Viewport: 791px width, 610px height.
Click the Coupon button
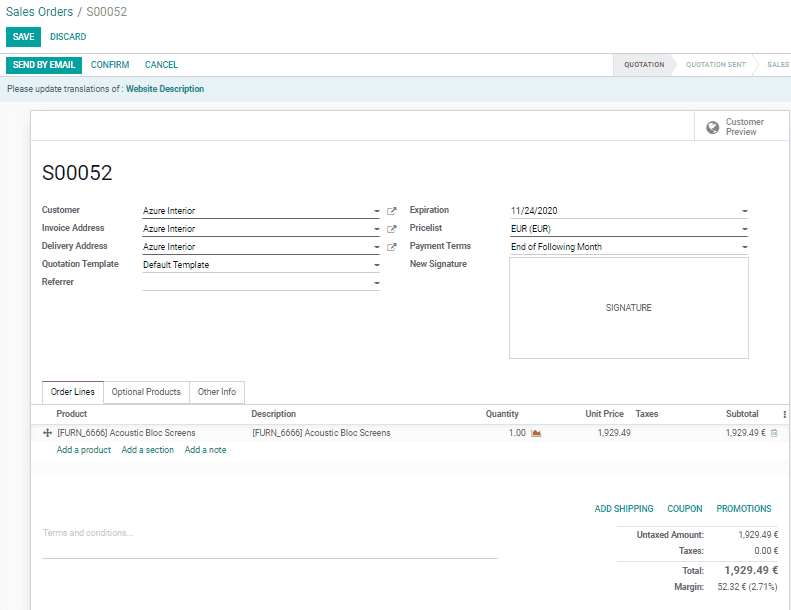click(x=685, y=509)
